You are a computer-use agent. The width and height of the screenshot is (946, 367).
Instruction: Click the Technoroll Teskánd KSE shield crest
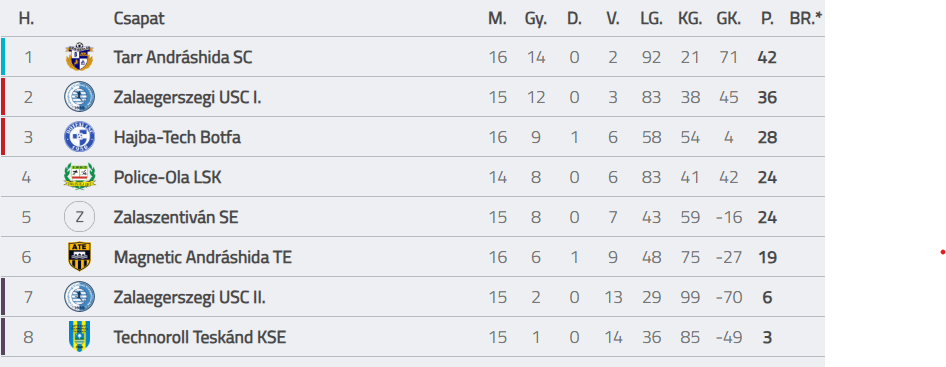point(80,336)
